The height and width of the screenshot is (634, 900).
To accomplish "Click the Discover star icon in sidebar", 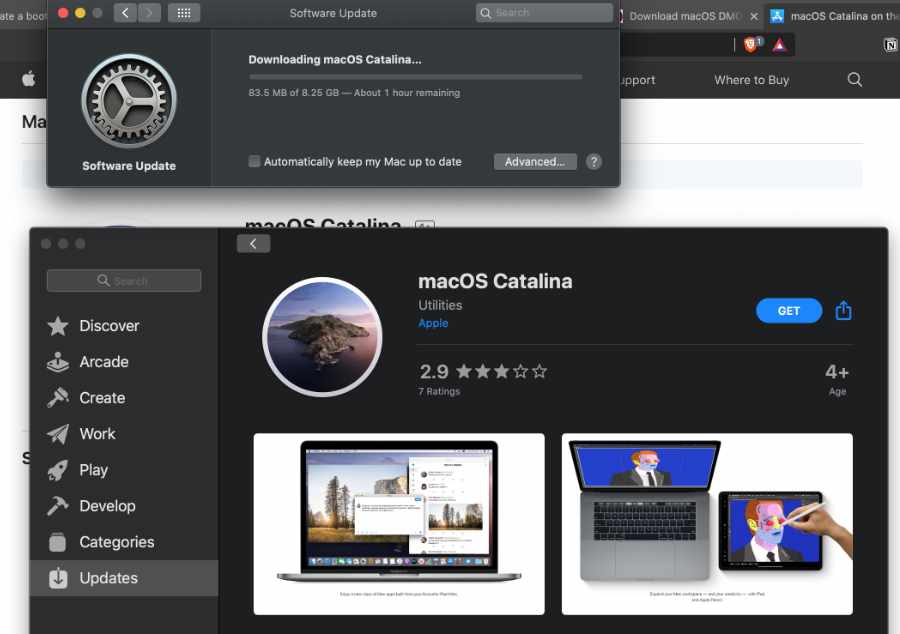I will click(x=58, y=326).
